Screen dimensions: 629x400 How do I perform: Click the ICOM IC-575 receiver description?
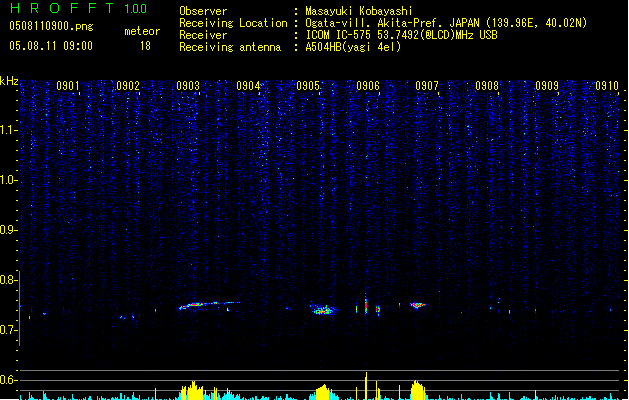tap(401, 35)
